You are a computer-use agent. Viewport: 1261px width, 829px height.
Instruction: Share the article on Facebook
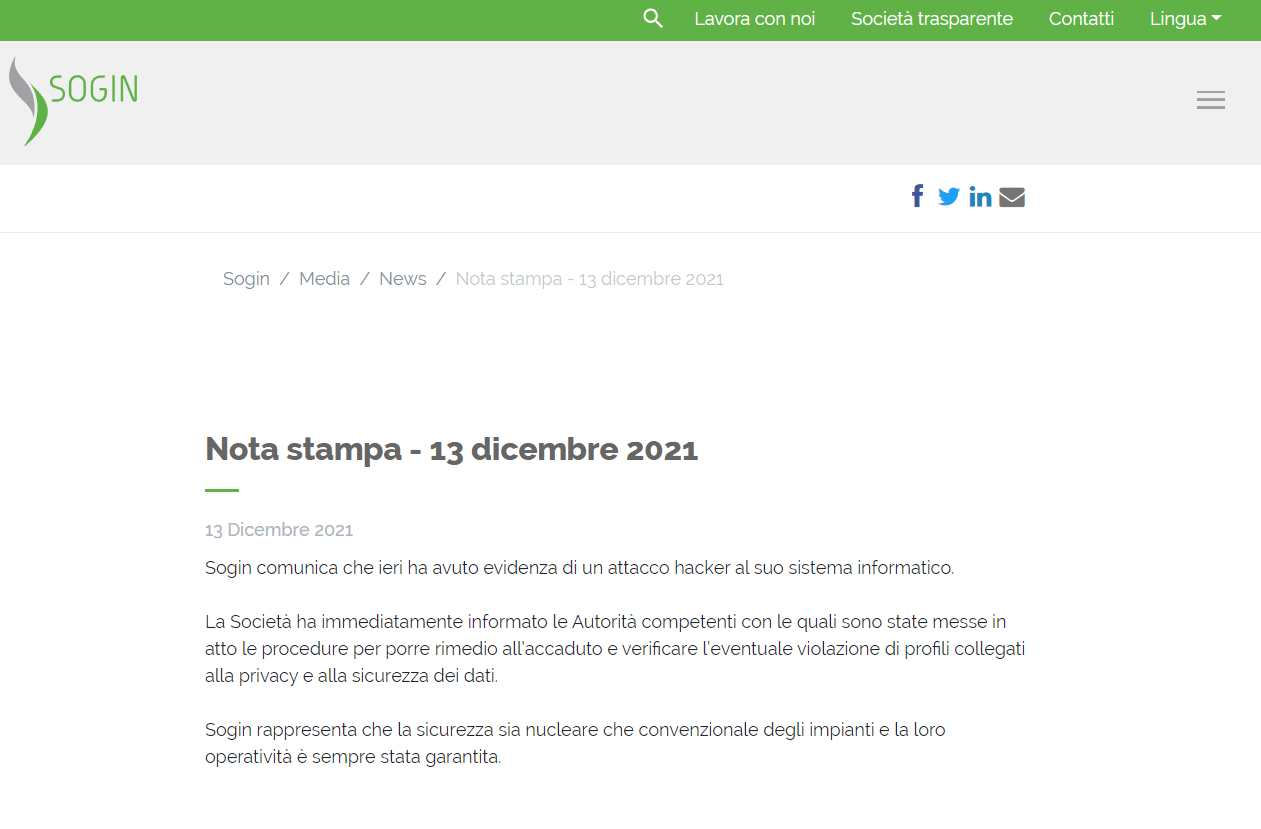(x=917, y=196)
